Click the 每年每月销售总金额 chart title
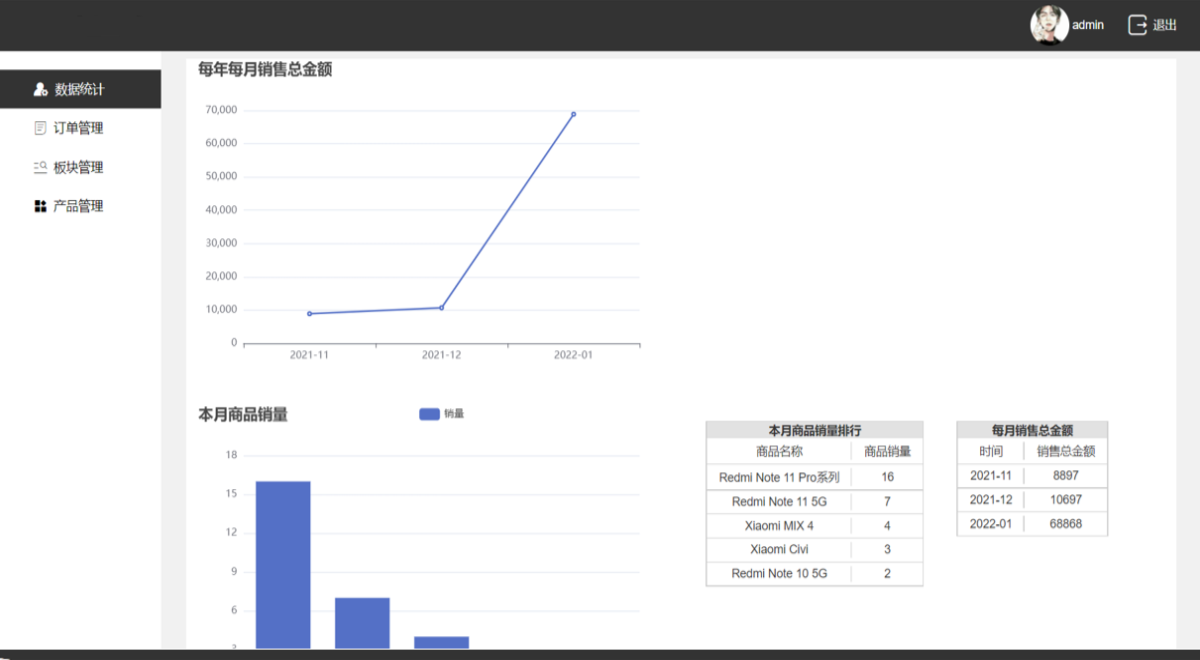This screenshot has height=660, width=1200. [x=265, y=69]
